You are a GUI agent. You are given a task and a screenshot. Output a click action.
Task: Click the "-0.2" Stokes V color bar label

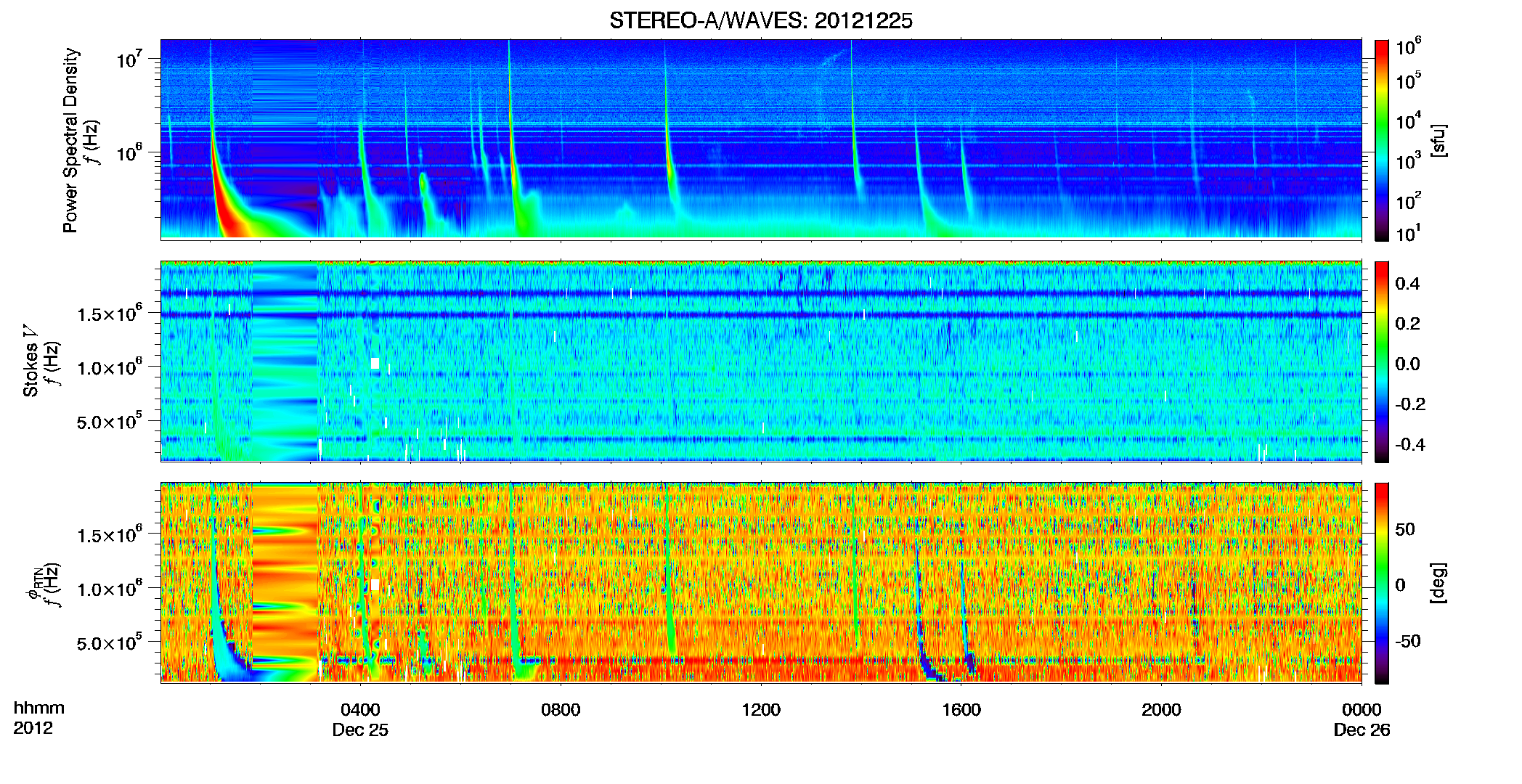pos(1410,404)
